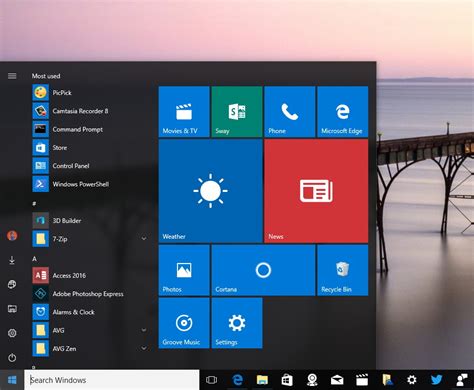Open Movies & TV from taskbar

362,380
